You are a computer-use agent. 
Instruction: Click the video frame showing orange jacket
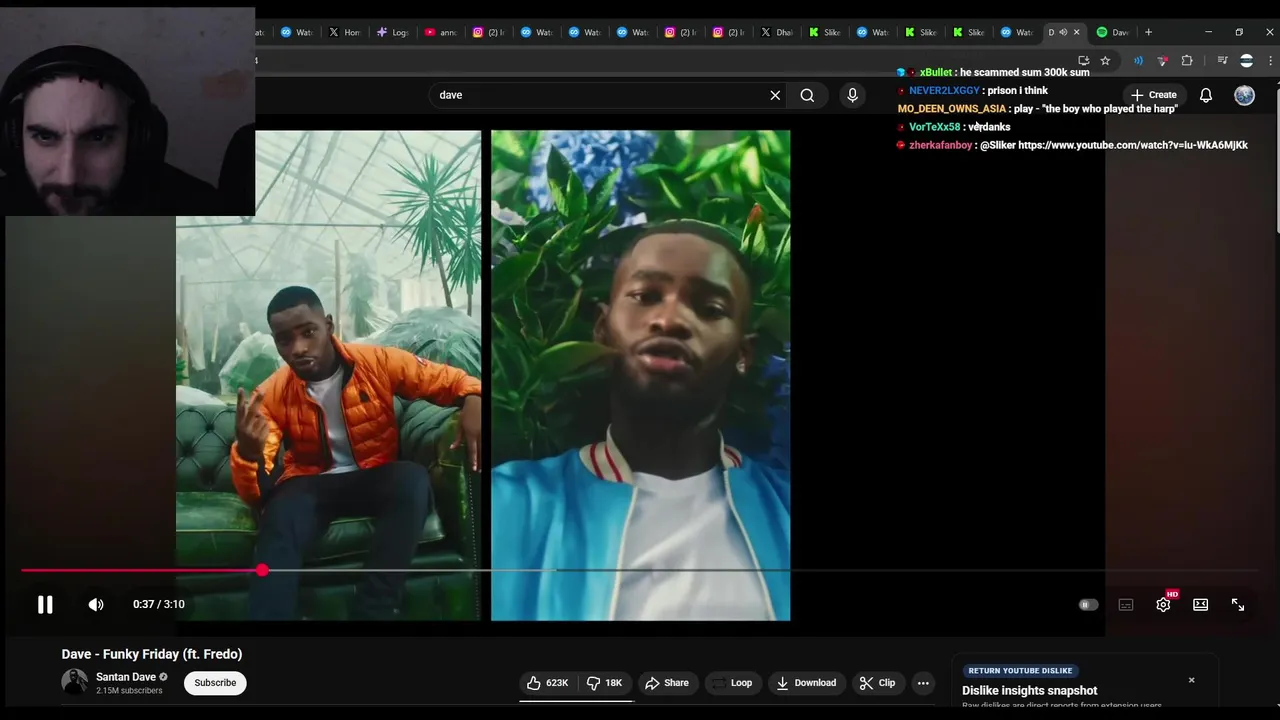click(x=328, y=375)
